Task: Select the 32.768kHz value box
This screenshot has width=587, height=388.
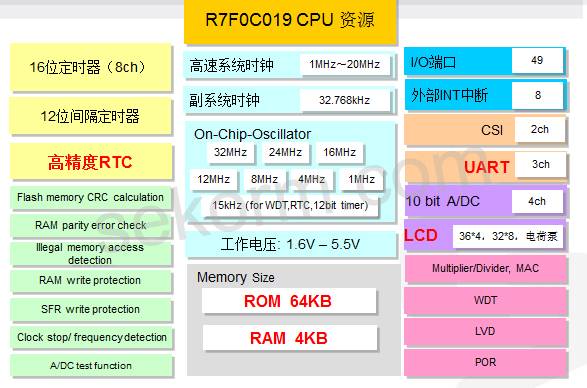Action: tap(345, 100)
